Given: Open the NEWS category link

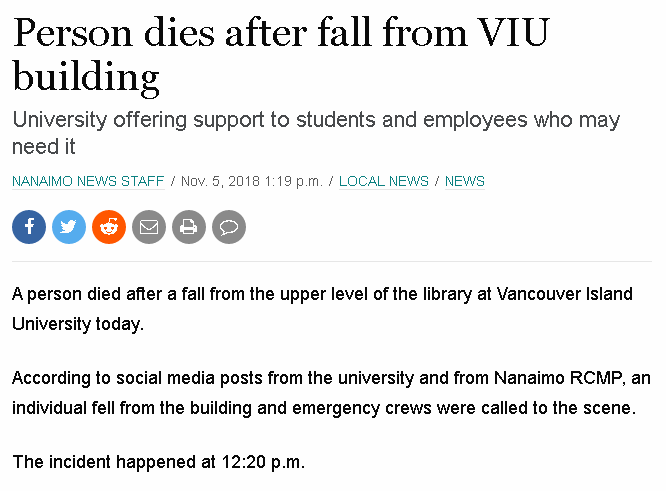Looking at the screenshot, I should [465, 181].
